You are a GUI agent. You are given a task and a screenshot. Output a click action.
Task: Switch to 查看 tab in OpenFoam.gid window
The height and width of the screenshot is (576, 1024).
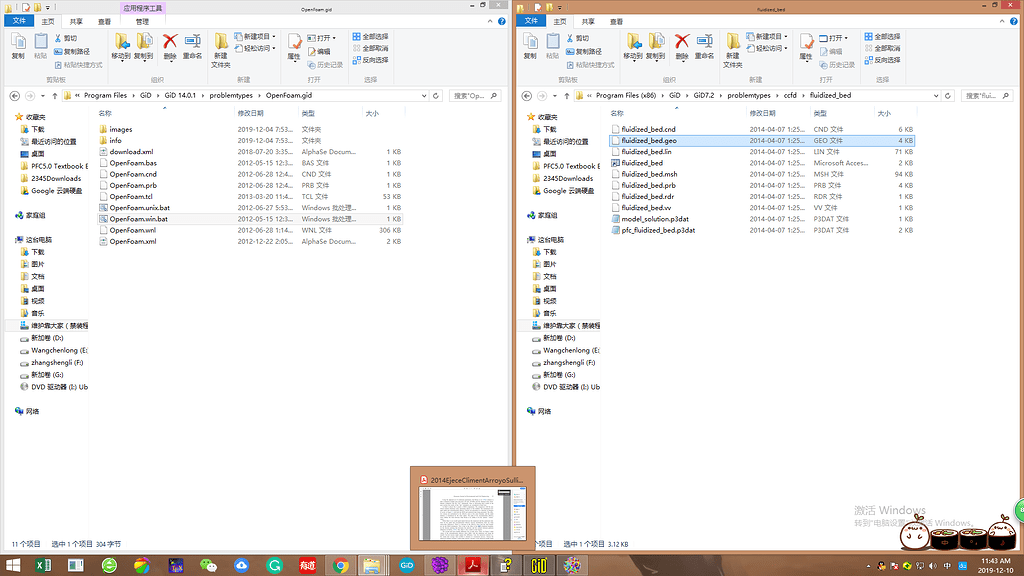click(x=105, y=20)
